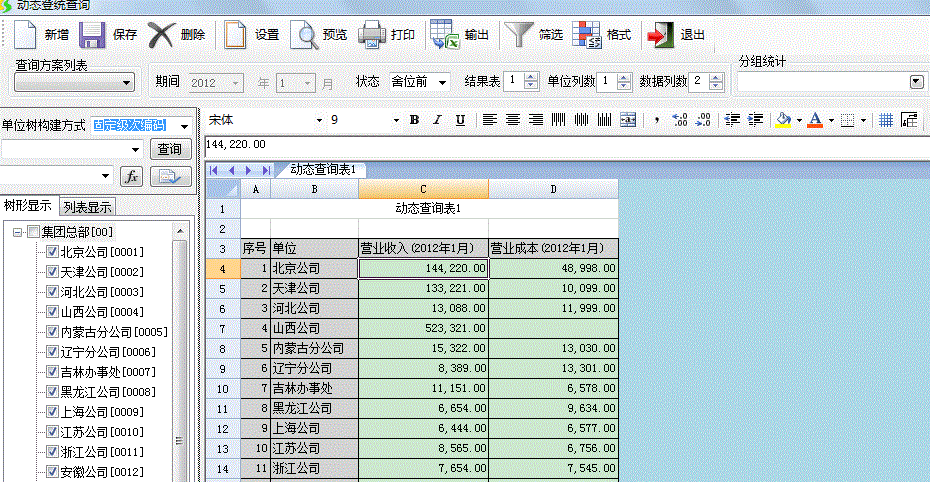
Task: Uncheck 天津公司[0002] checkbox
Action: (52, 272)
